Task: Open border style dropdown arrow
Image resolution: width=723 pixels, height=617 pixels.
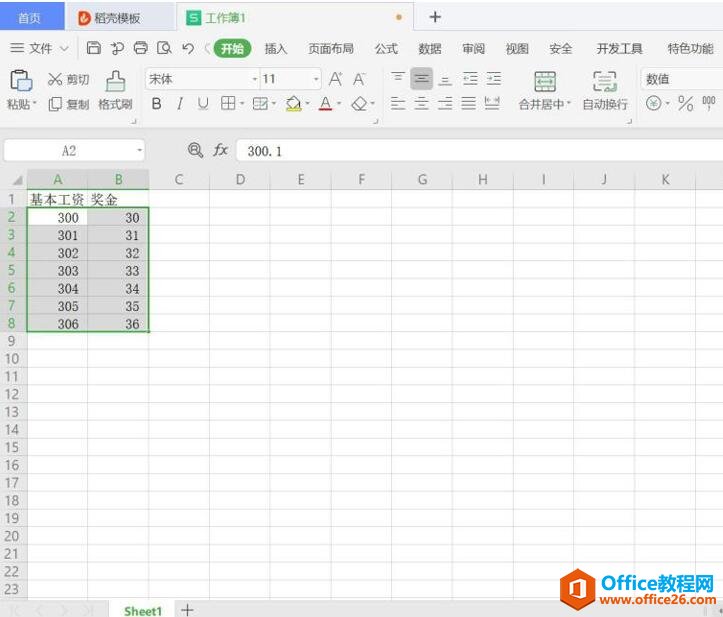Action: [x=242, y=104]
